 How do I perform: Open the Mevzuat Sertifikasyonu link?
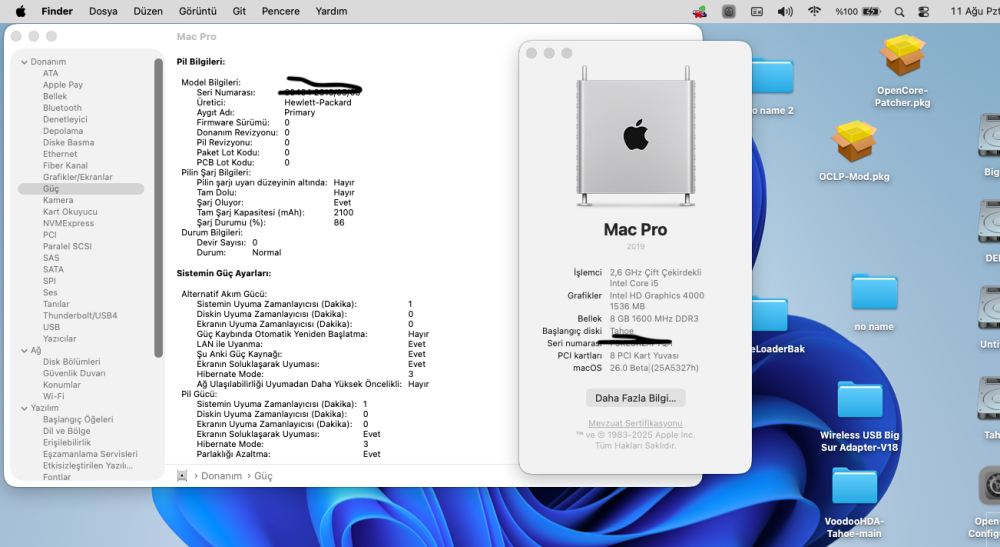(635, 423)
